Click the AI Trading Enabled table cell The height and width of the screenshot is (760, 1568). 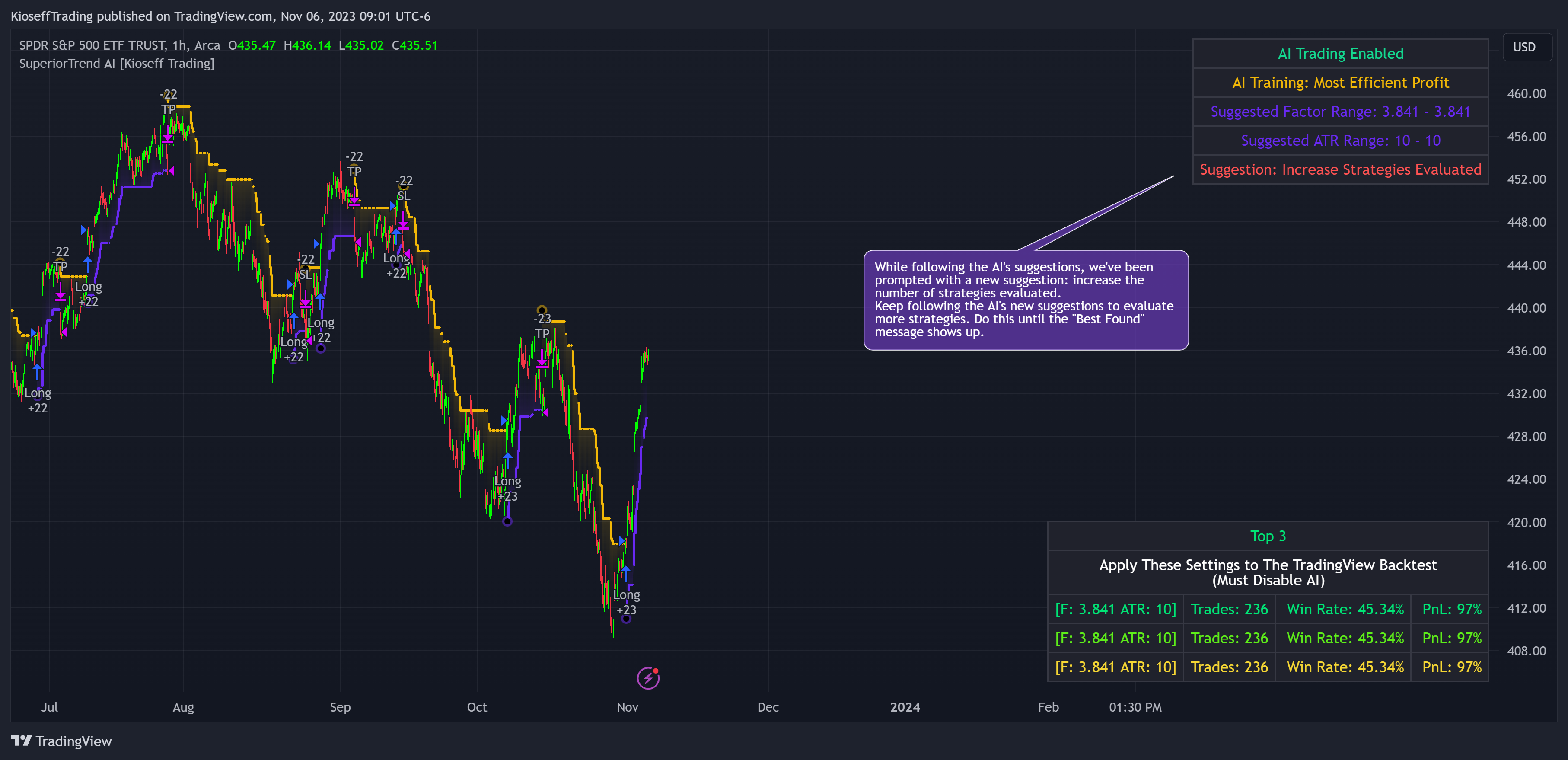(1340, 54)
